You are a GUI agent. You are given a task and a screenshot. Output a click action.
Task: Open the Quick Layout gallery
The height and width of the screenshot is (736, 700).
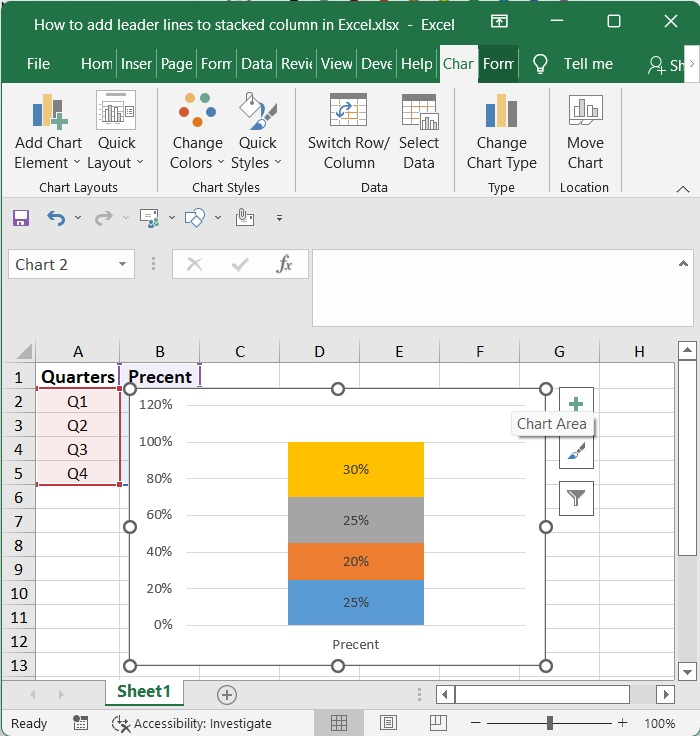point(115,132)
